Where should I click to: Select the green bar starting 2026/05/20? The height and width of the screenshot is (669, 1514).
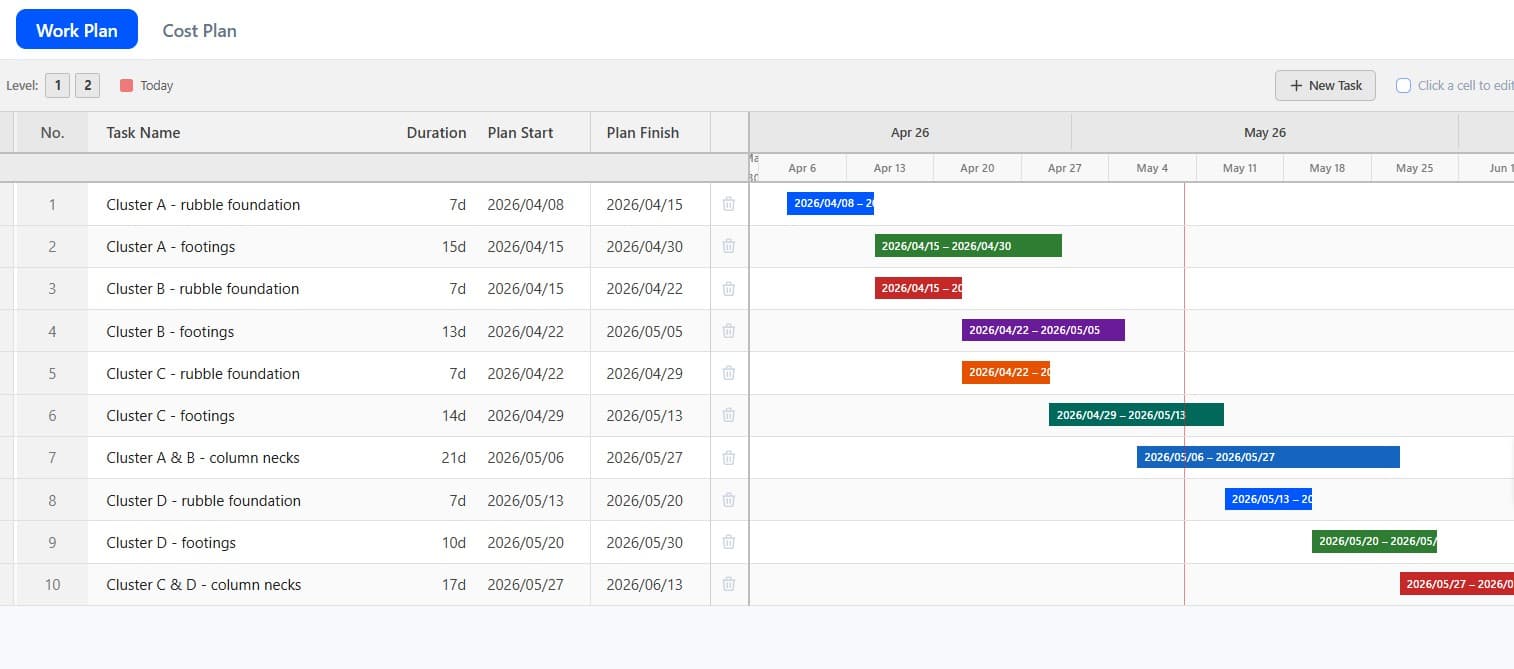pyautogui.click(x=1374, y=541)
